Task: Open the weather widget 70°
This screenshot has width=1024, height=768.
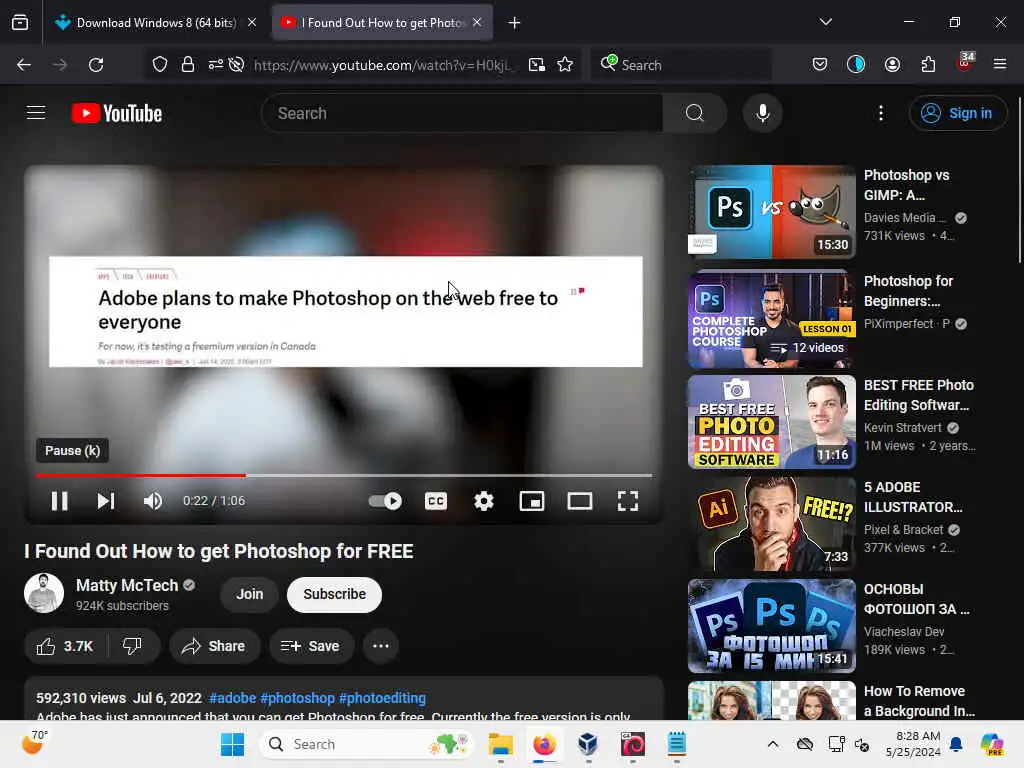Action: (x=34, y=743)
